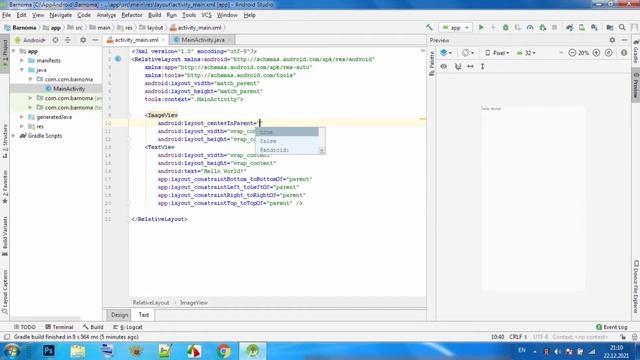
Task: Toggle view options eye icon in preview
Action: click(x=444, y=66)
